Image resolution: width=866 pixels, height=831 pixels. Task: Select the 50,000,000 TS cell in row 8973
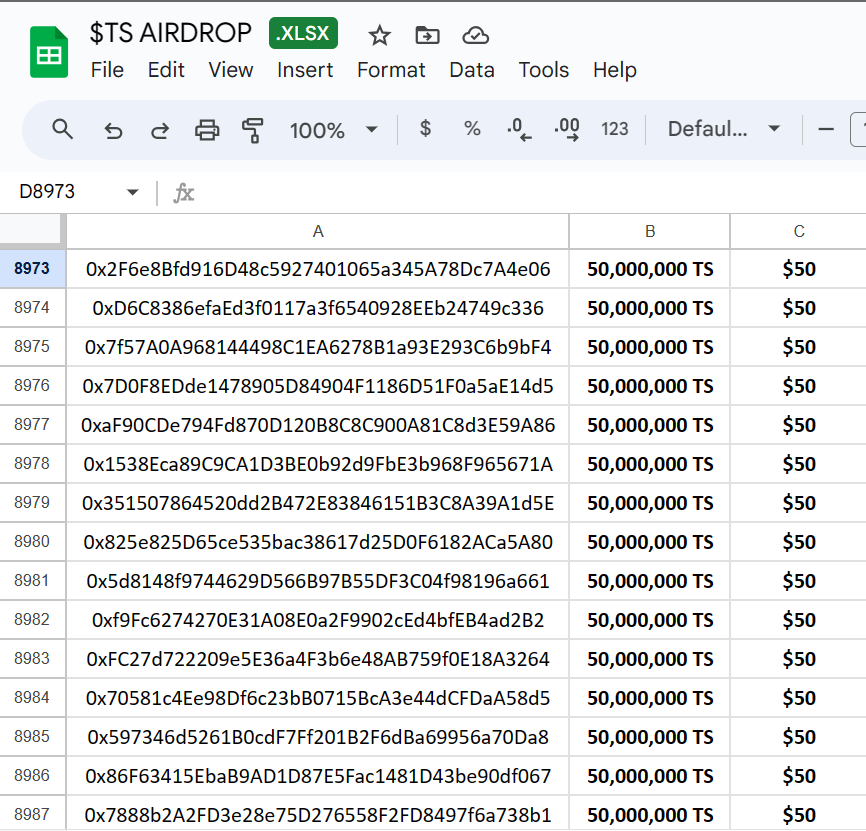tap(650, 269)
